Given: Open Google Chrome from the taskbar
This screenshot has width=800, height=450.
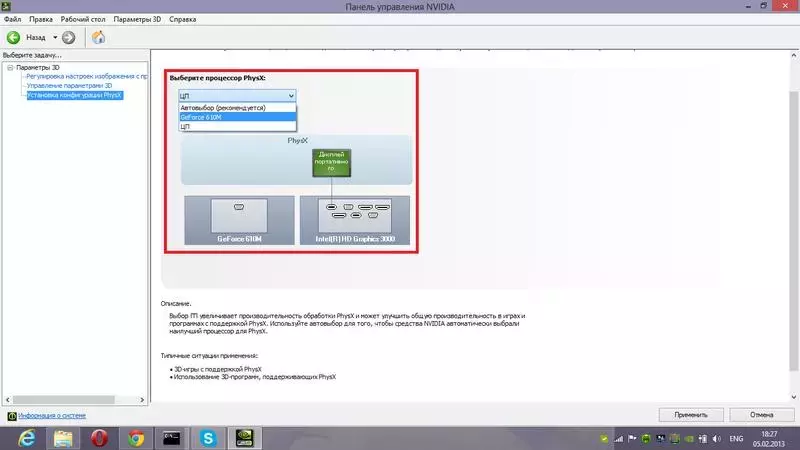Looking at the screenshot, I should click(136, 438).
